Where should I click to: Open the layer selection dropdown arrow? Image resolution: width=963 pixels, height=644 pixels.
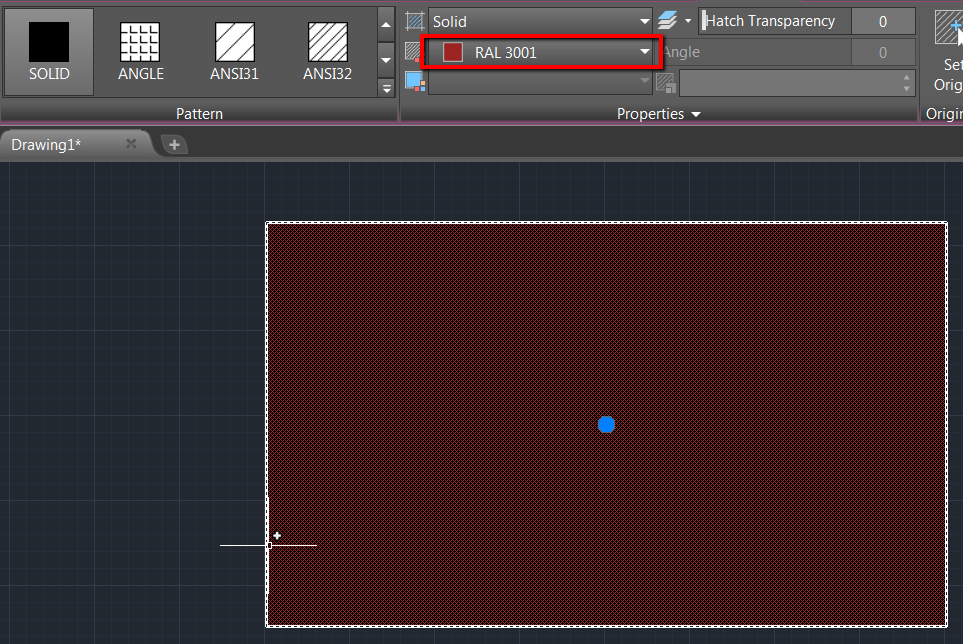point(688,20)
